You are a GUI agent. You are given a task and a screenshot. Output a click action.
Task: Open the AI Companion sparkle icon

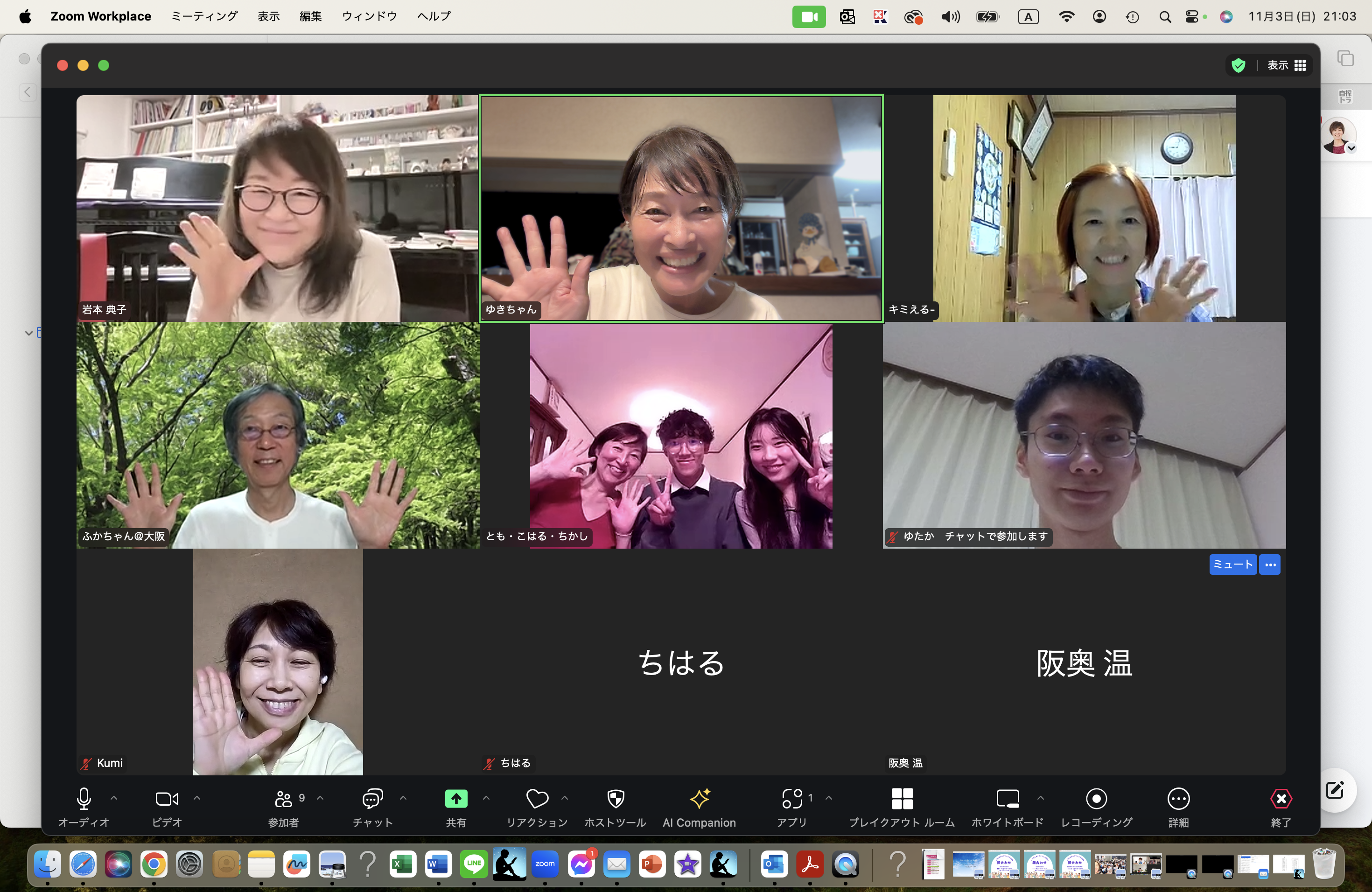(x=699, y=799)
